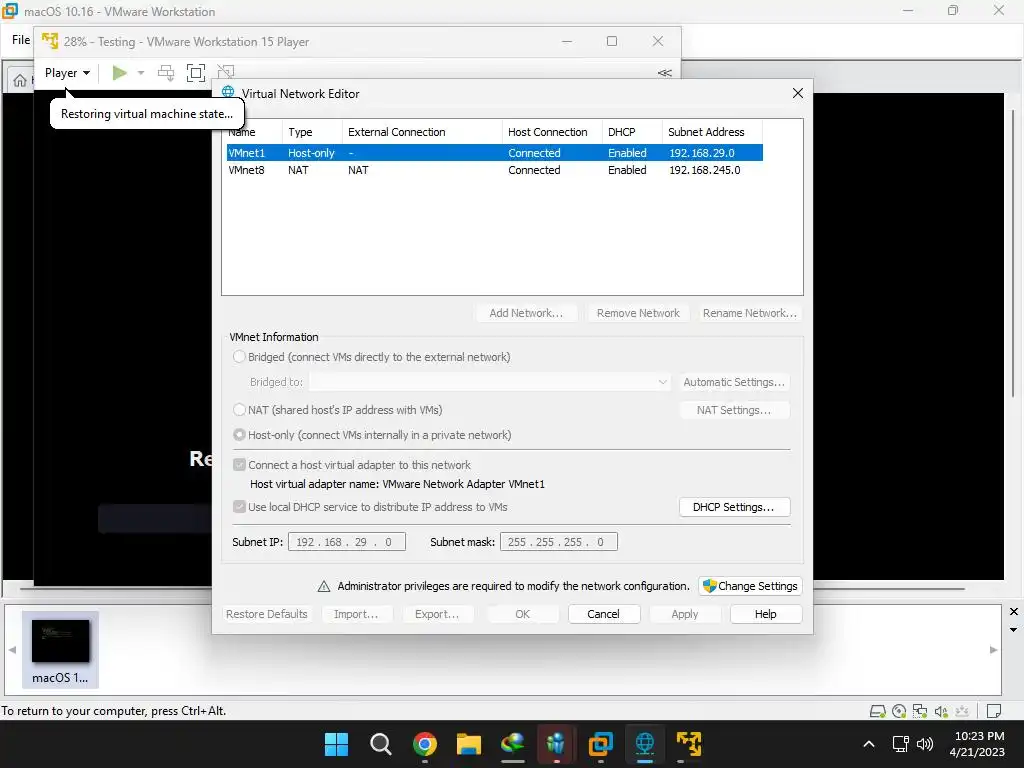Click thumbnail bar left scroll arrow

pyautogui.click(x=12, y=650)
